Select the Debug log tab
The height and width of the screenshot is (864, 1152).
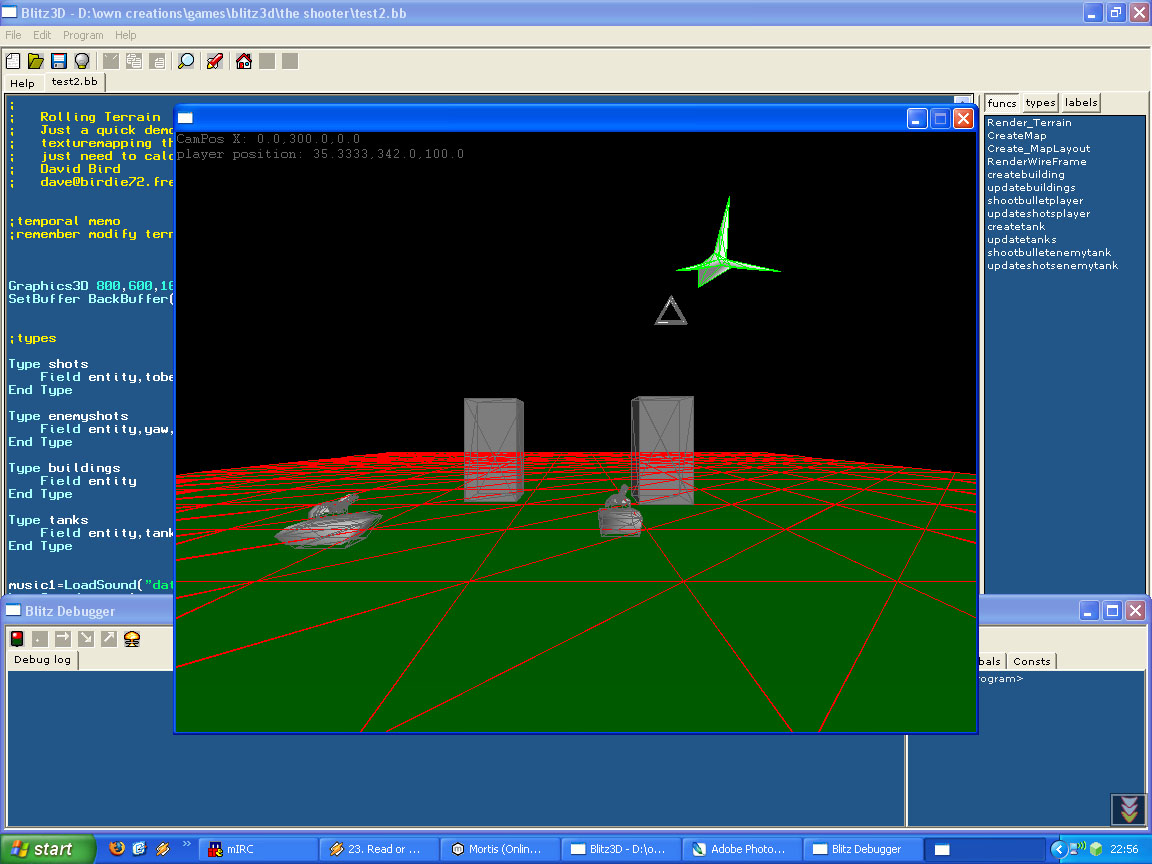point(43,660)
